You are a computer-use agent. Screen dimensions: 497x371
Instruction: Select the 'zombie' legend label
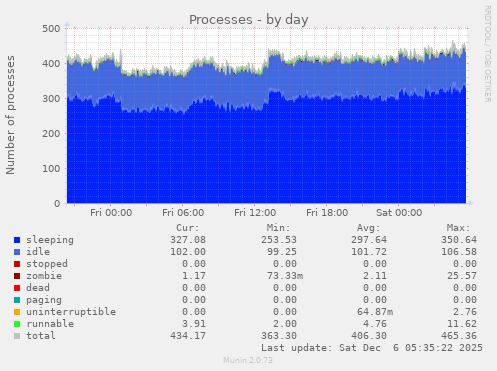(44, 276)
